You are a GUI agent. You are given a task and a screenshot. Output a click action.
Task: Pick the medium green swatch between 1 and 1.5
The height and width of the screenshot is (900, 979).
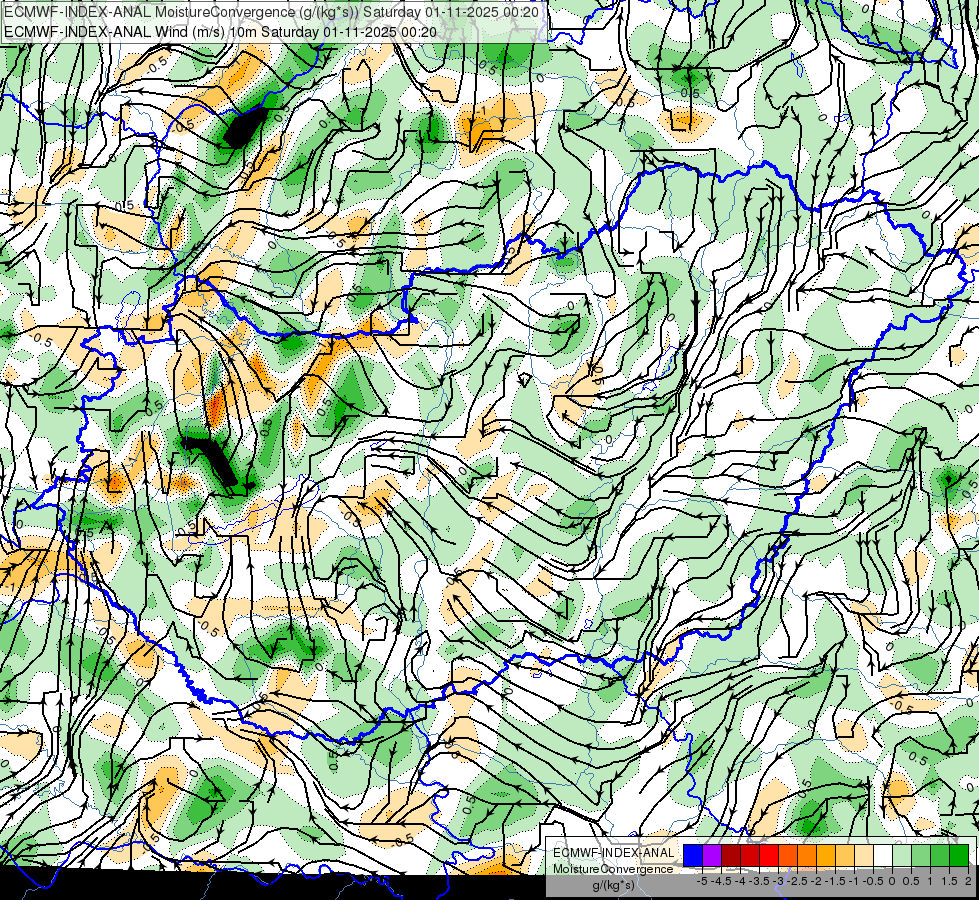click(x=940, y=856)
